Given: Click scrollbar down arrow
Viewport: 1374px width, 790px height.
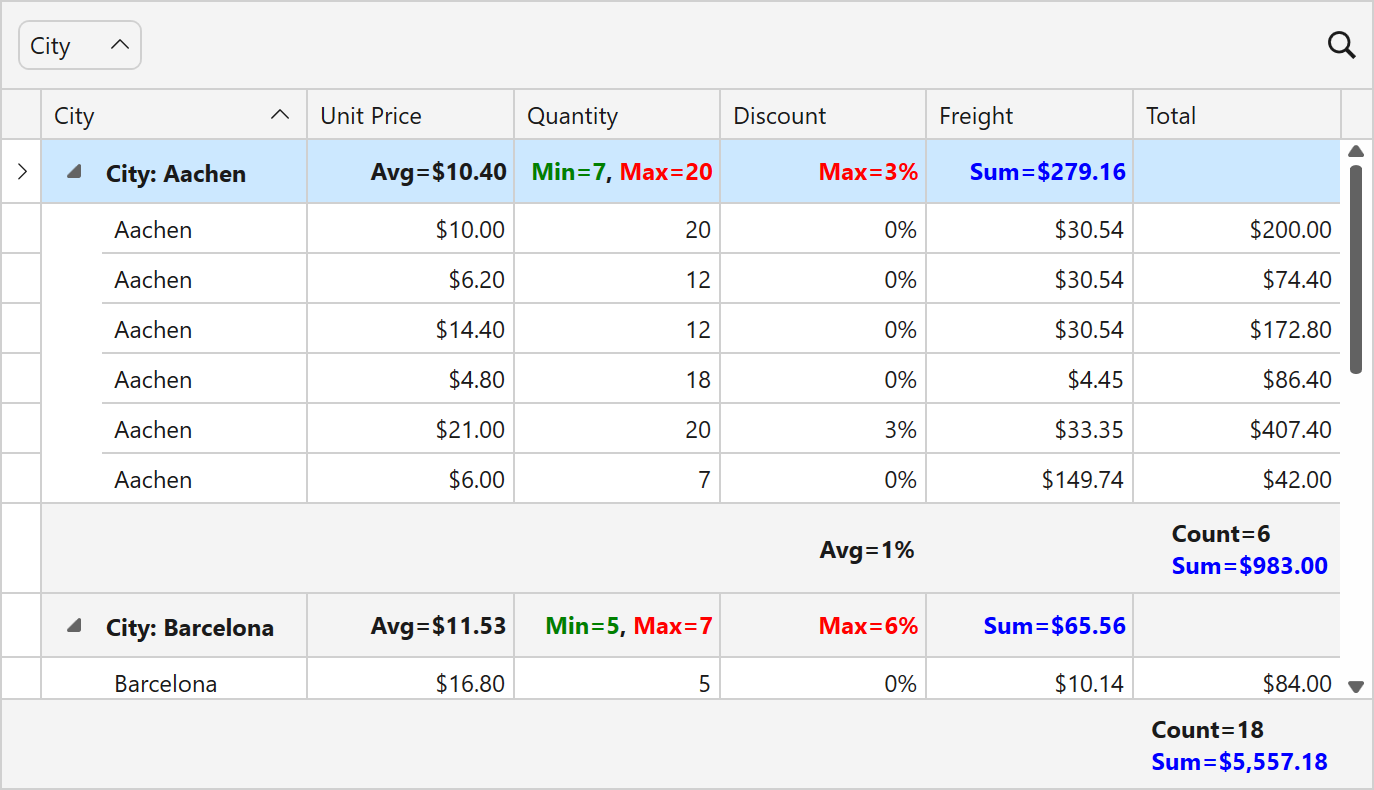Looking at the screenshot, I should (x=1356, y=686).
